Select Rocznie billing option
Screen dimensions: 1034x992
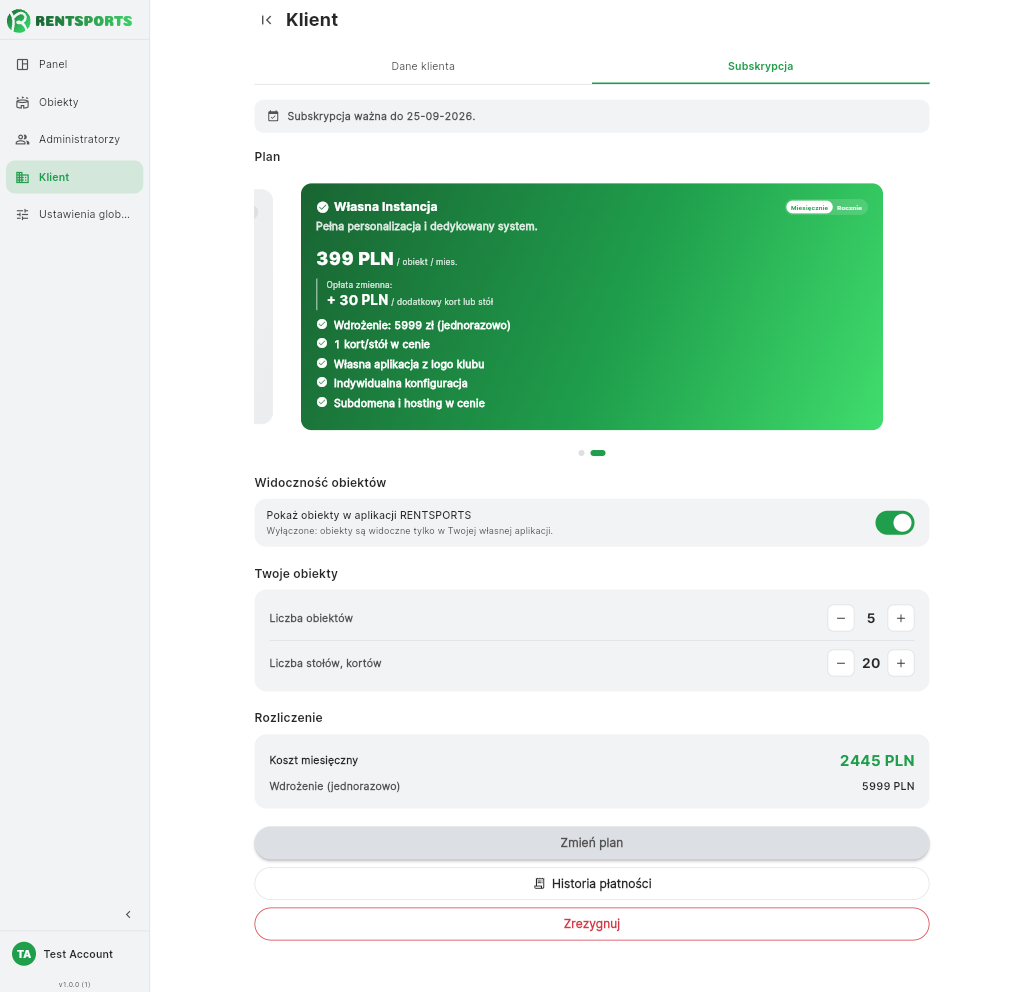pyautogui.click(x=849, y=208)
